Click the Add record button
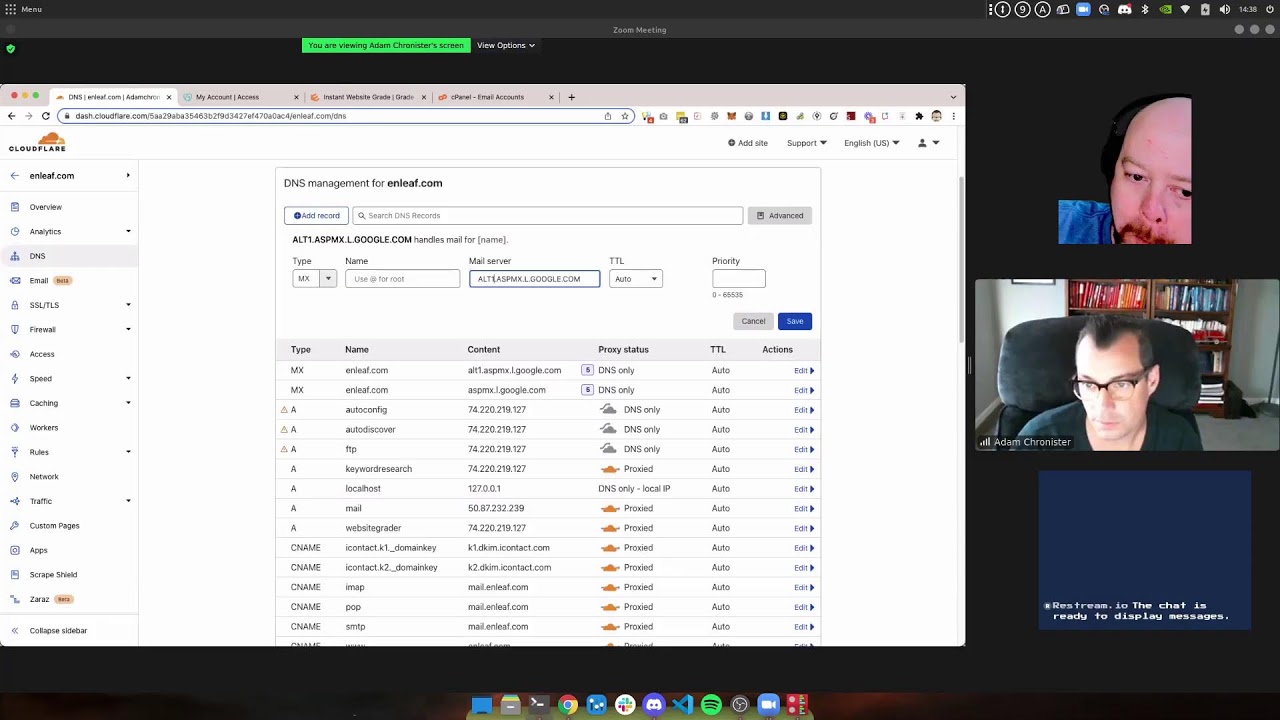Viewport: 1280px width, 720px height. pyautogui.click(x=316, y=216)
